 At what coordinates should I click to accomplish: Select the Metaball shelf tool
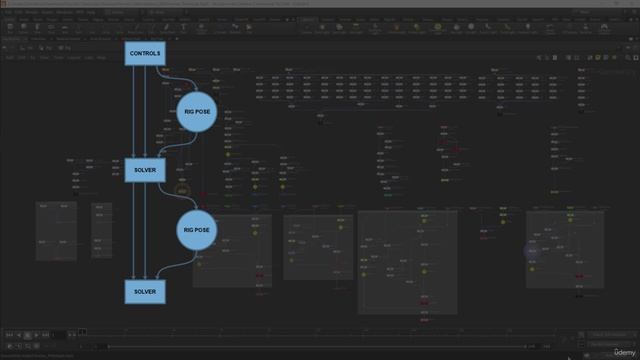pos(235,28)
